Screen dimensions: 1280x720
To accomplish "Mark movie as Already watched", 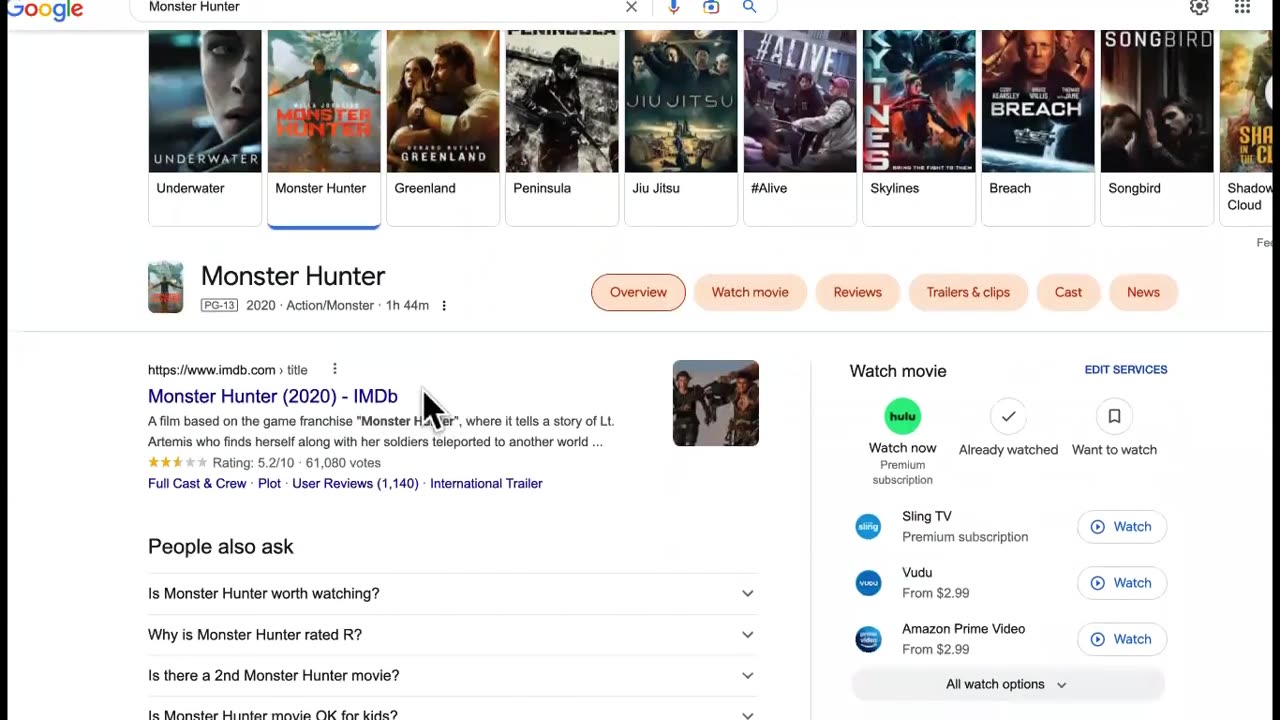I will pyautogui.click(x=1008, y=428).
